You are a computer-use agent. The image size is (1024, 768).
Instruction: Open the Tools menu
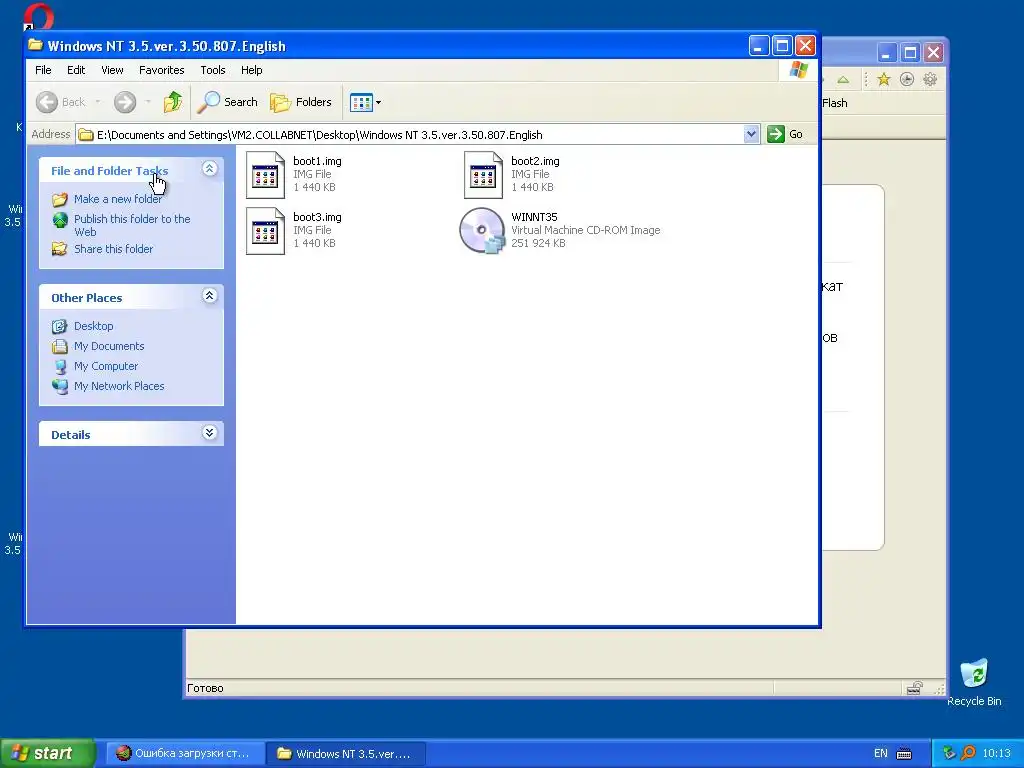(x=213, y=70)
